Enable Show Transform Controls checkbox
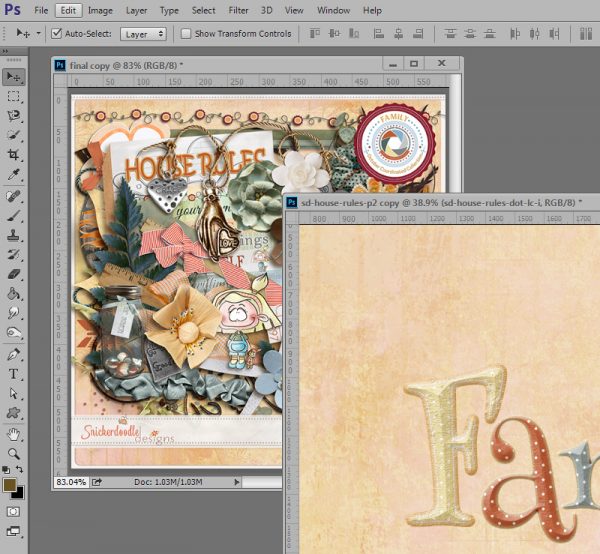 [186, 34]
